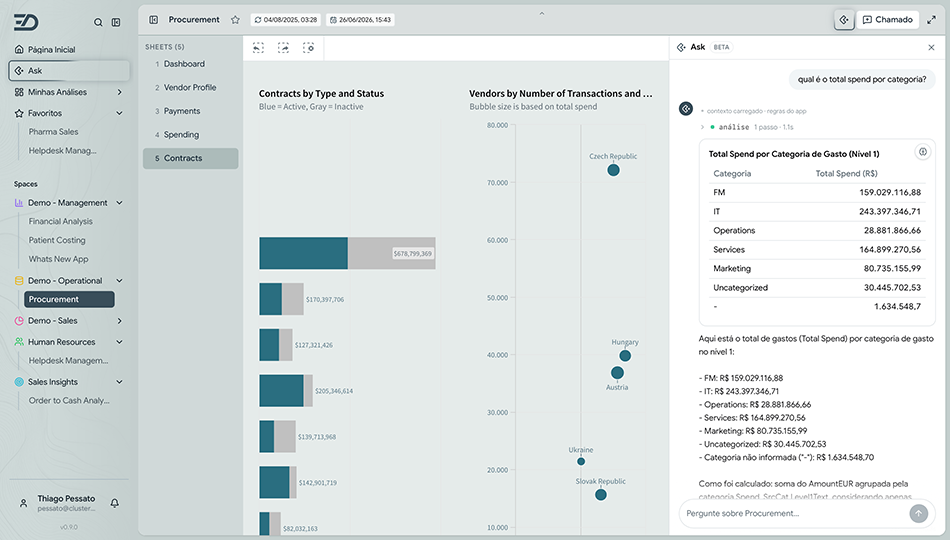
Task: Select the Slovak Republic bubble
Action: click(x=601, y=495)
